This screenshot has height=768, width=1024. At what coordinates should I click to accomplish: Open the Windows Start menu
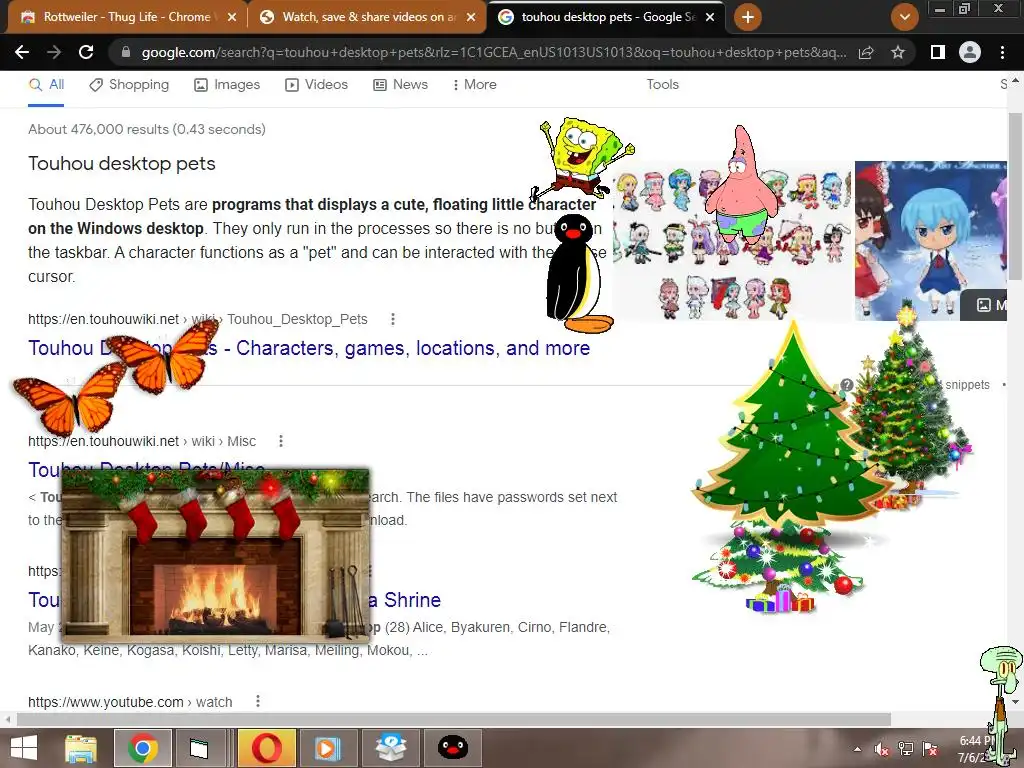(24, 748)
